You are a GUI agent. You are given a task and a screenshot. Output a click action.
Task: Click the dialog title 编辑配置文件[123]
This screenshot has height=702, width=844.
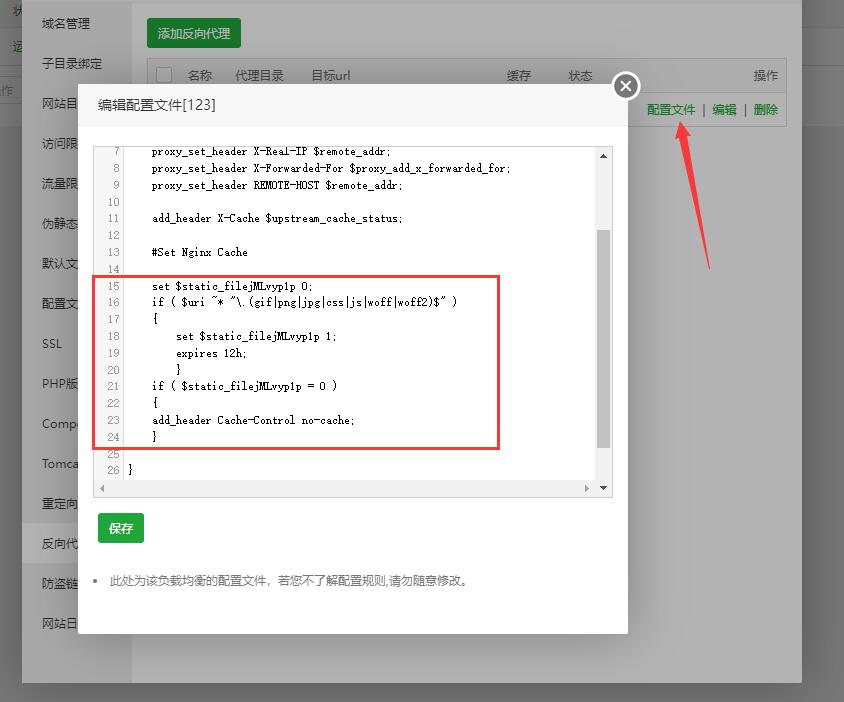click(x=157, y=105)
